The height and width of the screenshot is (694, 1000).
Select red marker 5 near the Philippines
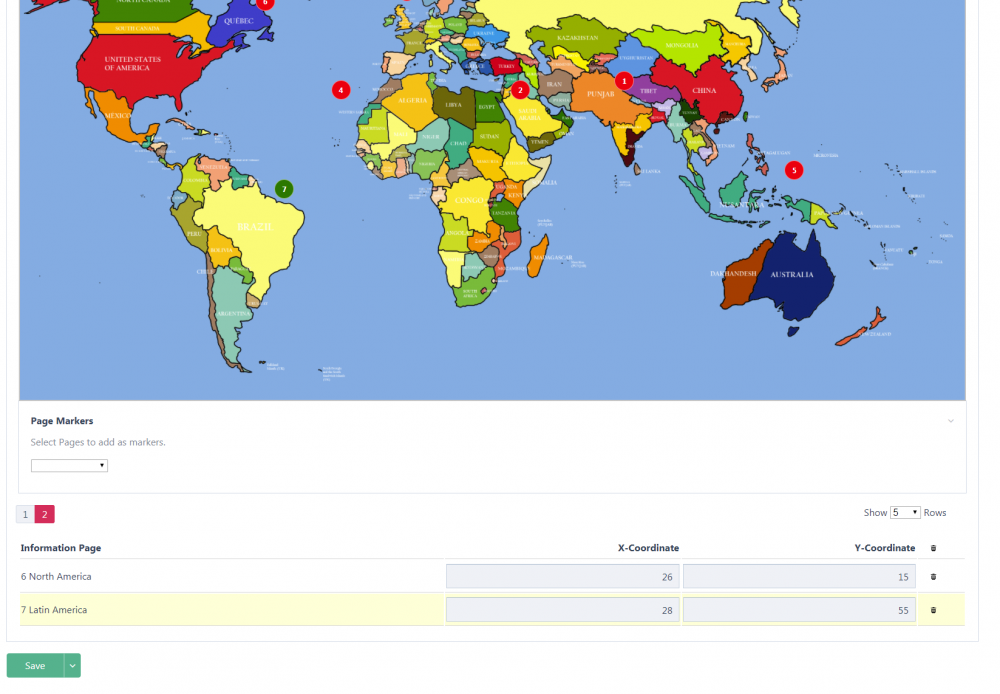point(794,170)
